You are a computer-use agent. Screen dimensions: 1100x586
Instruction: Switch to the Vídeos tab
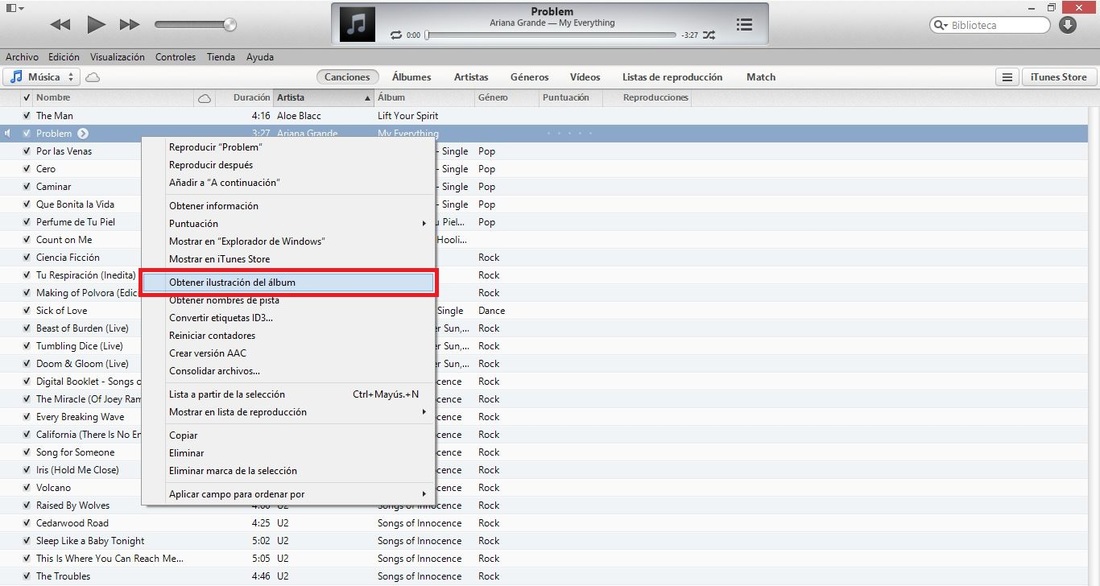(585, 77)
